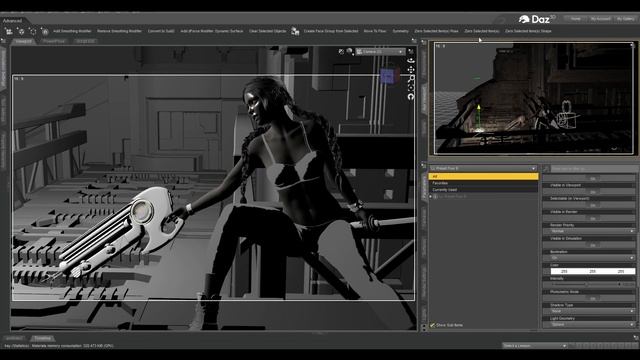The width and height of the screenshot is (640, 360).
Task: Click Clear Selected Objects
Action: click(268, 31)
